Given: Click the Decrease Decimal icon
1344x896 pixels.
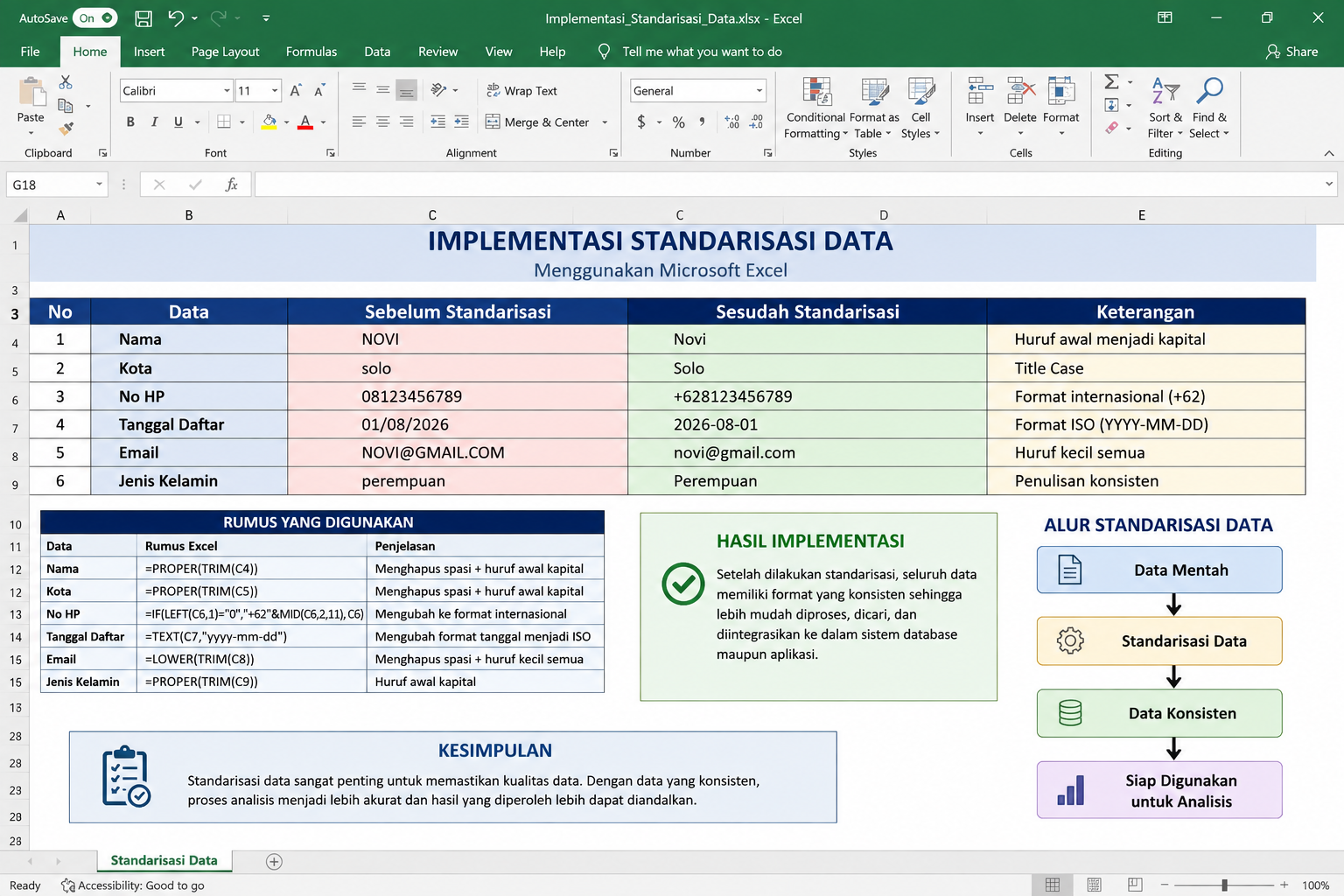Looking at the screenshot, I should pyautogui.click(x=756, y=122).
